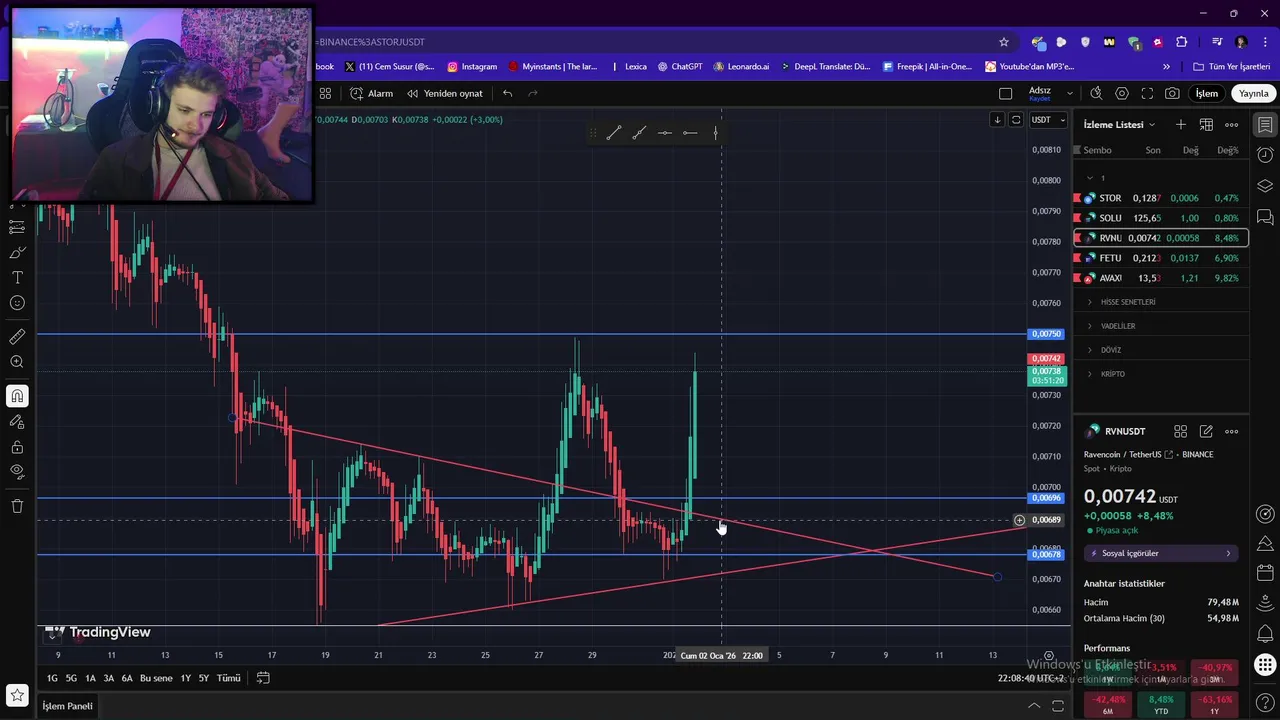This screenshot has width=1280, height=720.
Task: Select the layout rectangle icon
Action: click(1006, 93)
